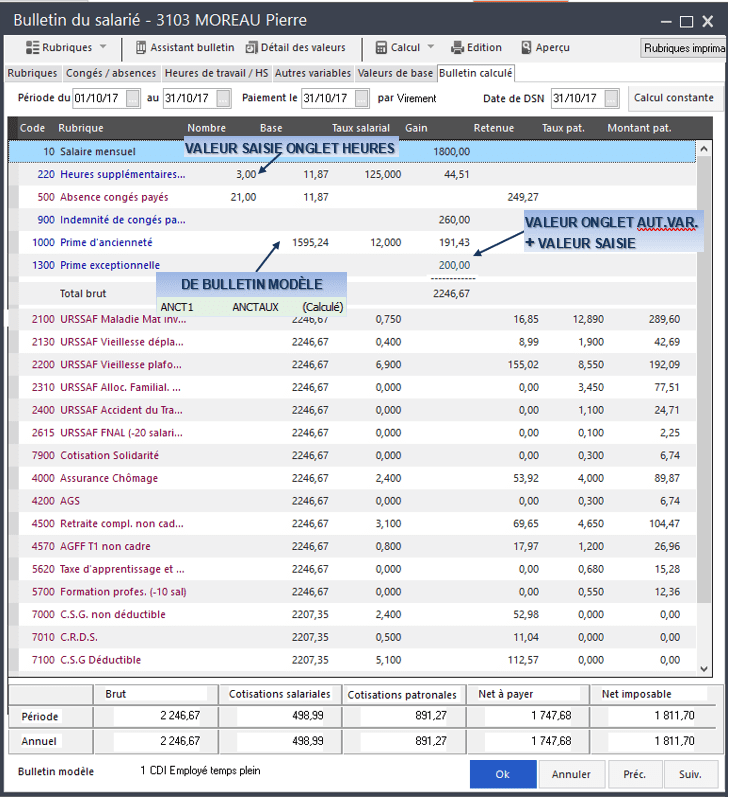
Task: Select the C.S.G Déductible row
Action: pos(352,660)
